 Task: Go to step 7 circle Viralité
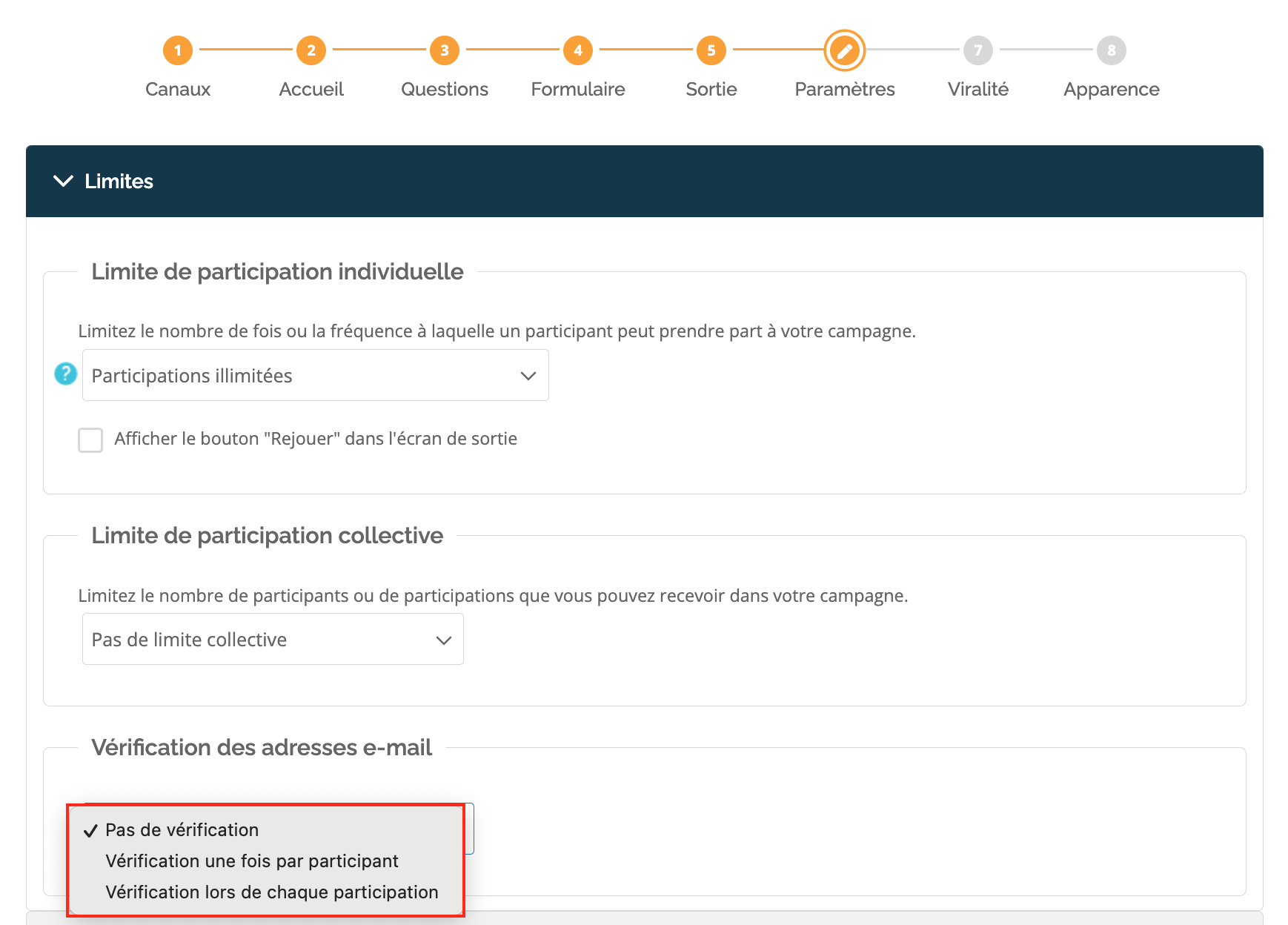[x=978, y=50]
